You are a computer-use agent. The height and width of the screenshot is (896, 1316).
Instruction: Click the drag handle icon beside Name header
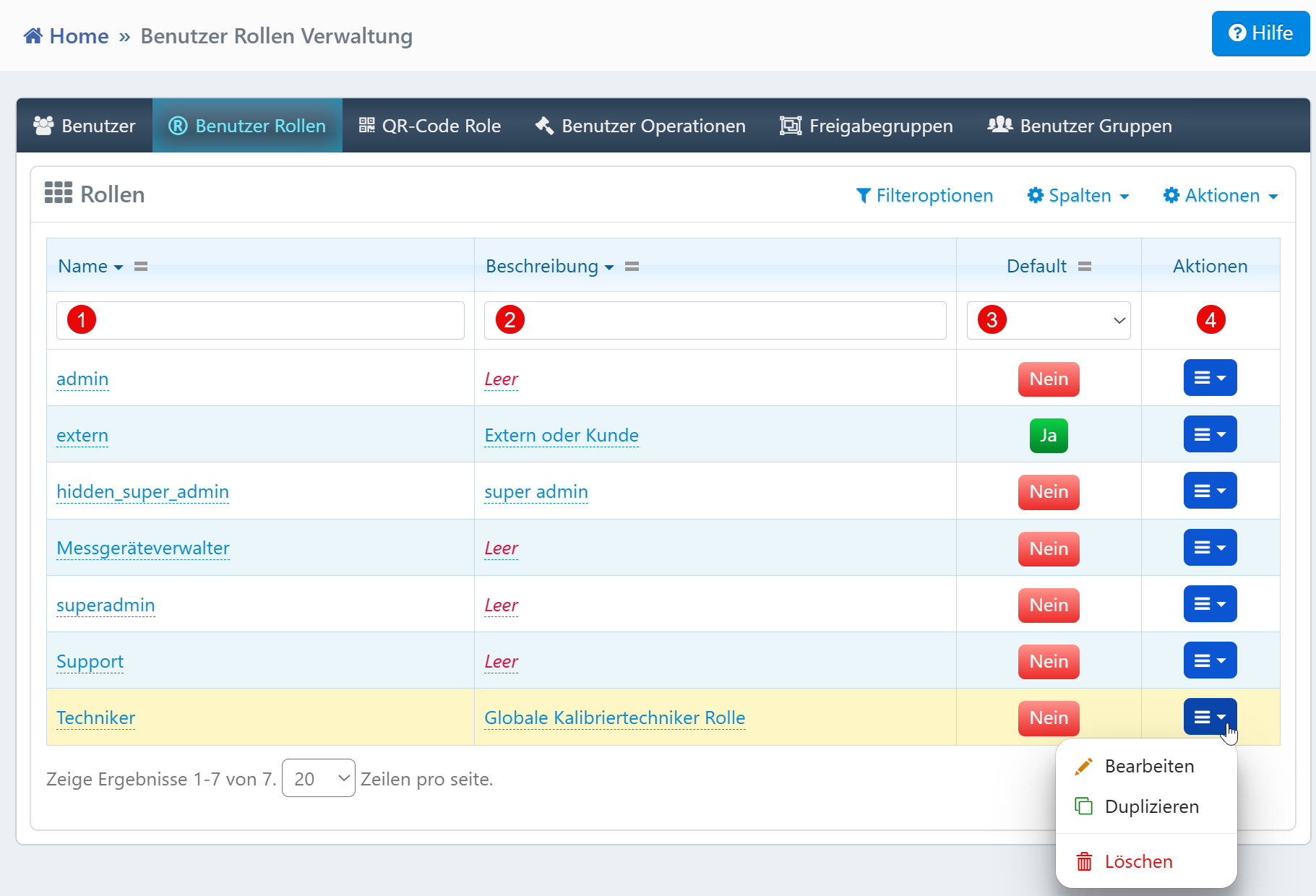[141, 267]
